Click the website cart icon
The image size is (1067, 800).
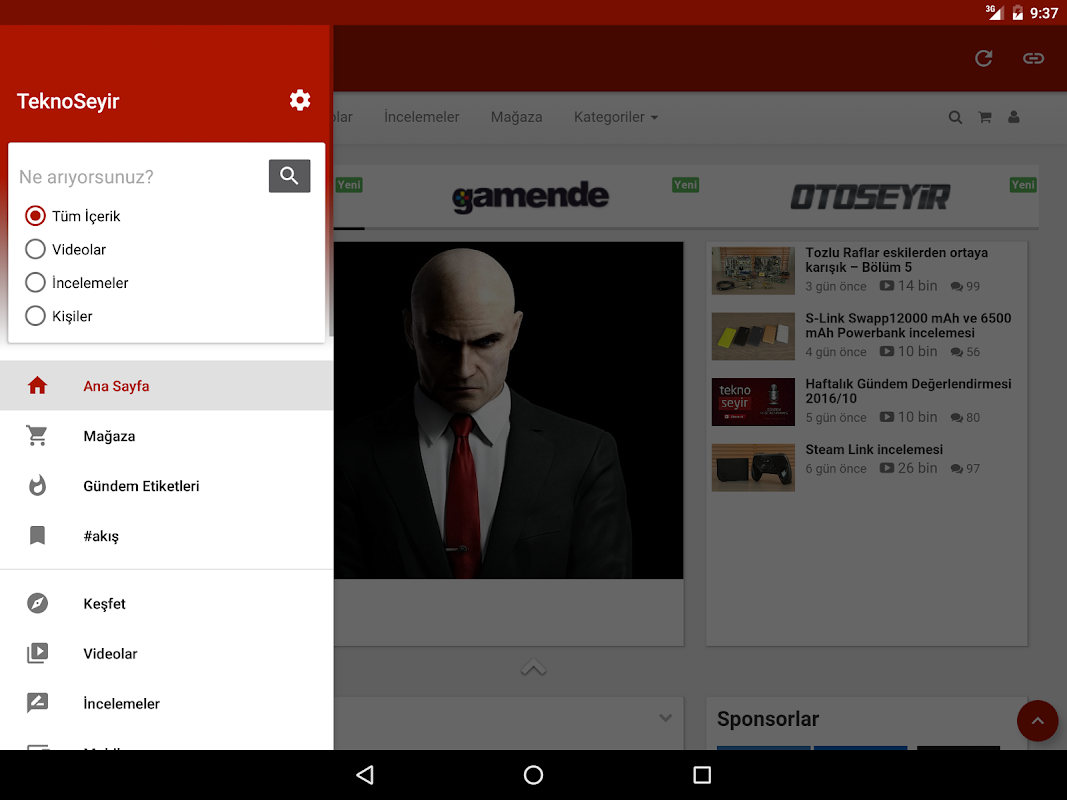[x=985, y=117]
